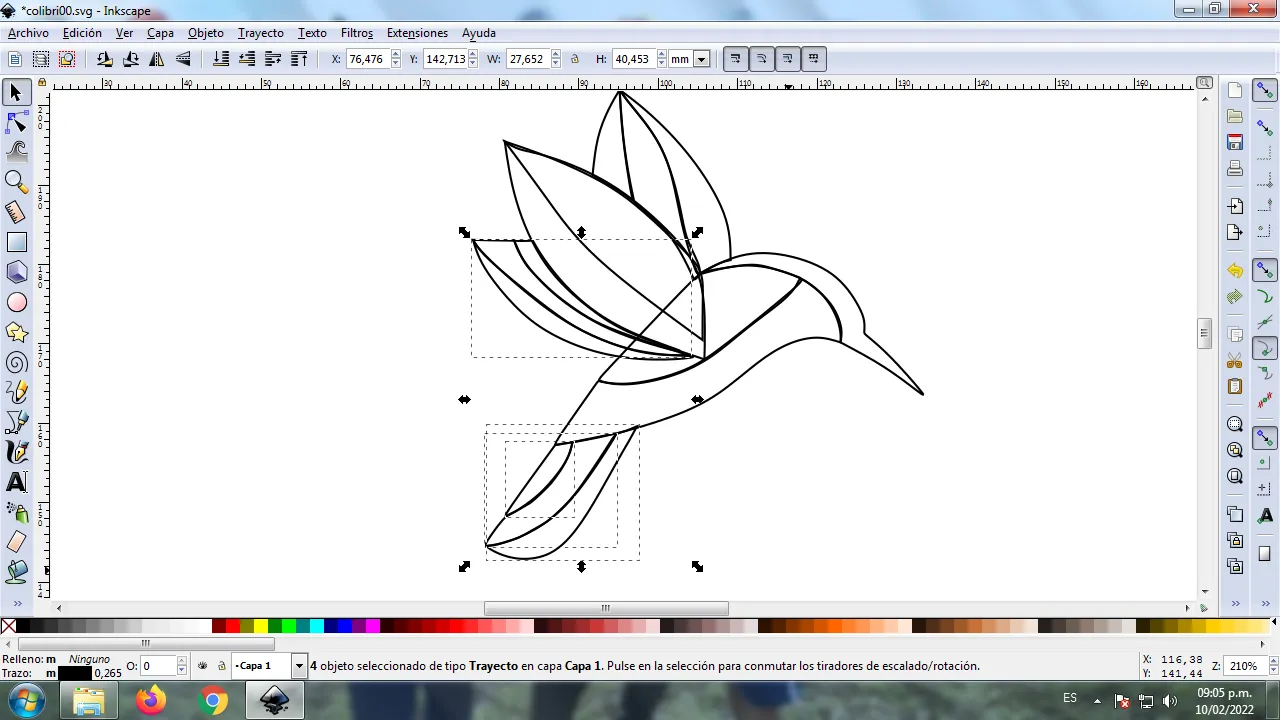This screenshot has height=720, width=1280.
Task: Pick the yellow color swatch
Action: click(261, 626)
